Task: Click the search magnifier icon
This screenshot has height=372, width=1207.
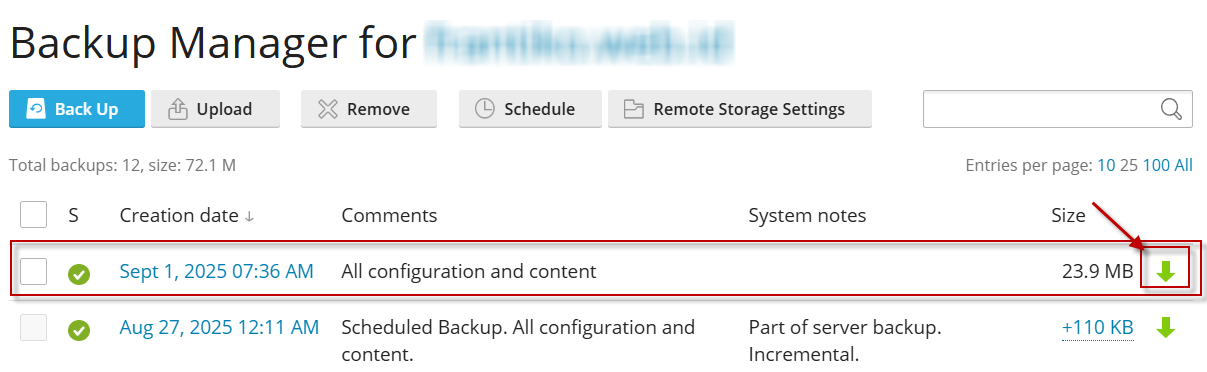Action: point(1171,109)
